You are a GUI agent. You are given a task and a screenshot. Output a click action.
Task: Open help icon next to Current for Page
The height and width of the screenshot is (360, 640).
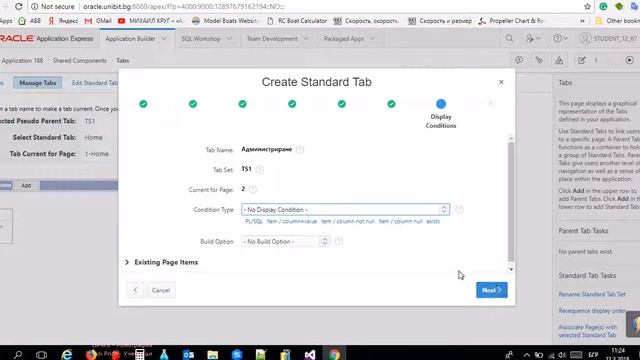pyautogui.click(x=253, y=189)
